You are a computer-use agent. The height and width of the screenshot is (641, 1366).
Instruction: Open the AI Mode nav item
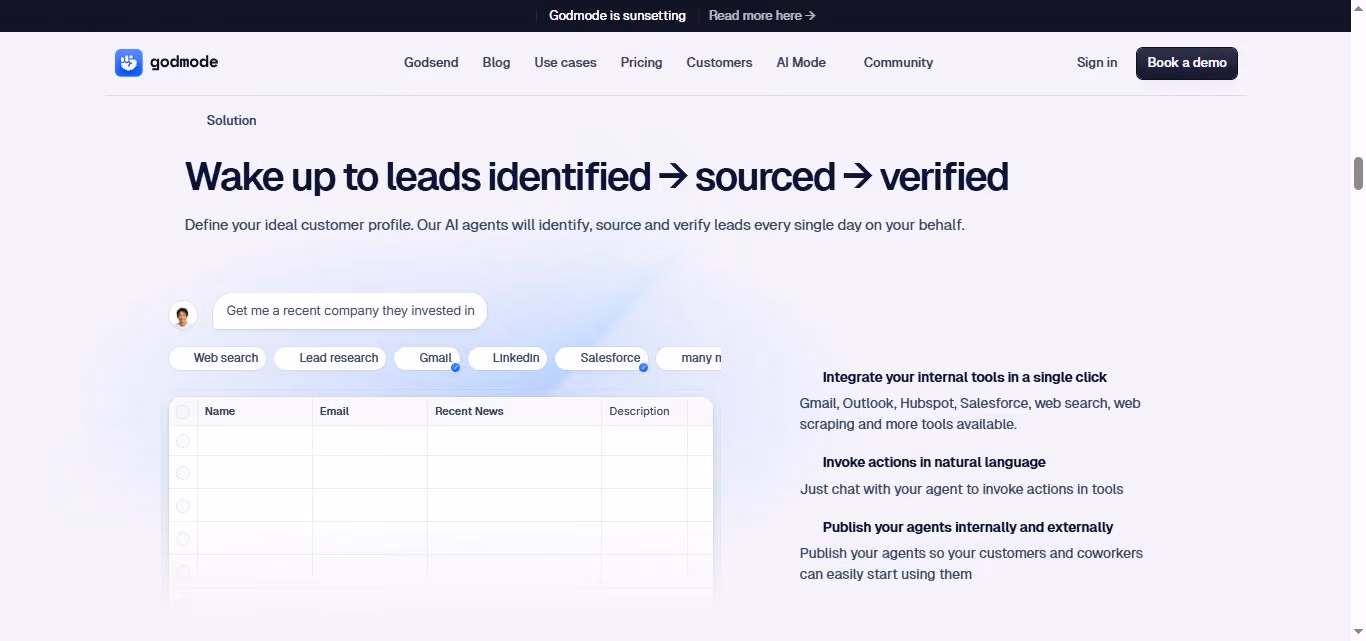[x=801, y=62]
